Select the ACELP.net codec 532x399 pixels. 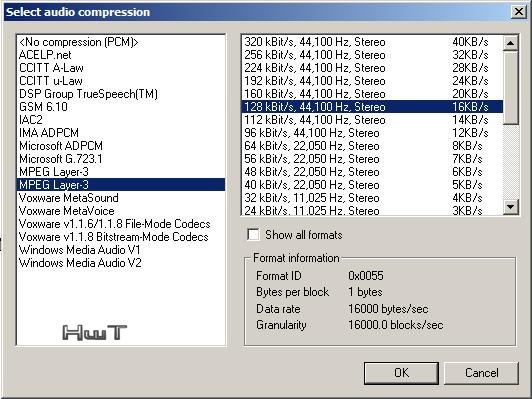point(120,55)
